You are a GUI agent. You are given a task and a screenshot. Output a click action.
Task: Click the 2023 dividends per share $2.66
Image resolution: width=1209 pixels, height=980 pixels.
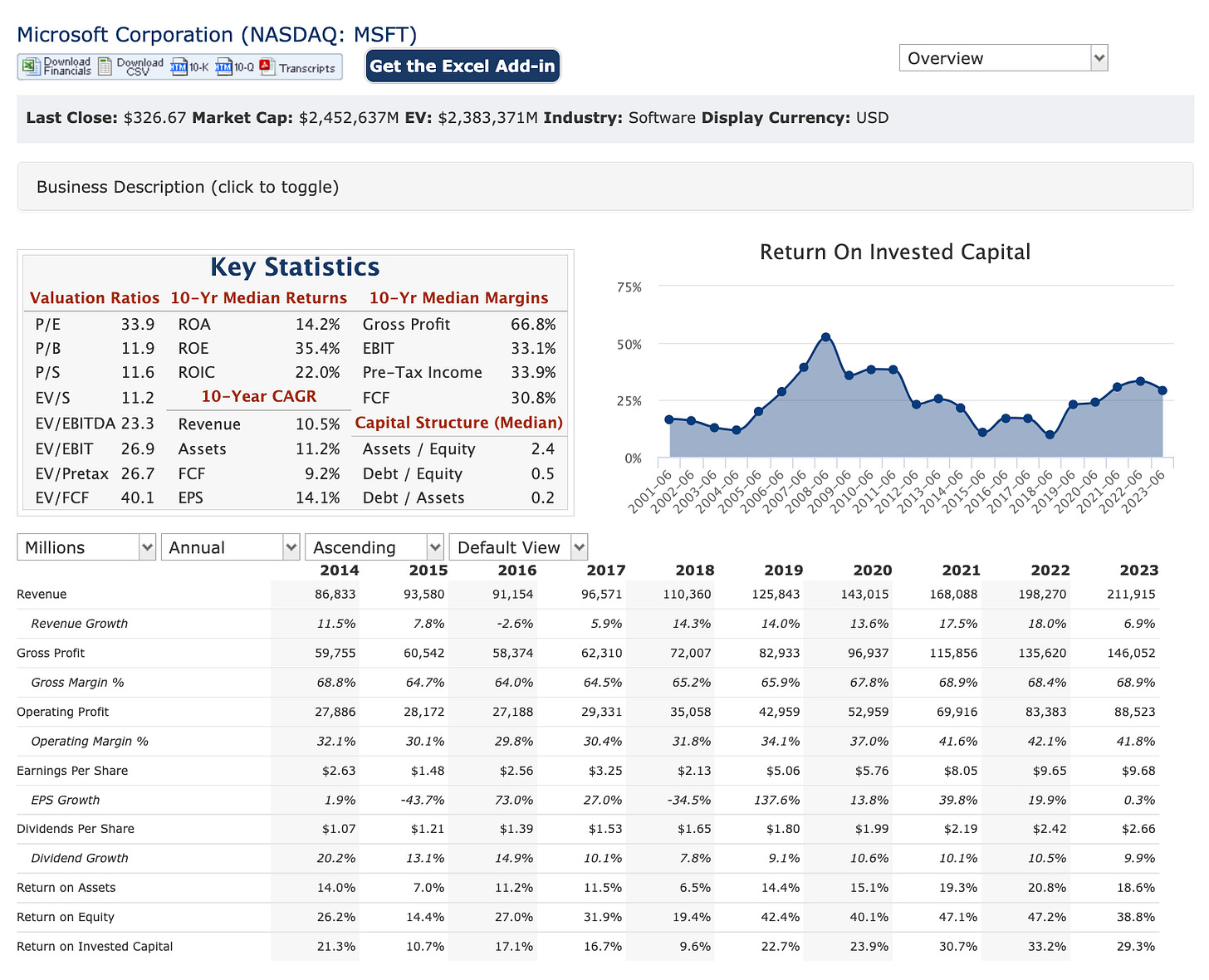pyautogui.click(x=1138, y=829)
